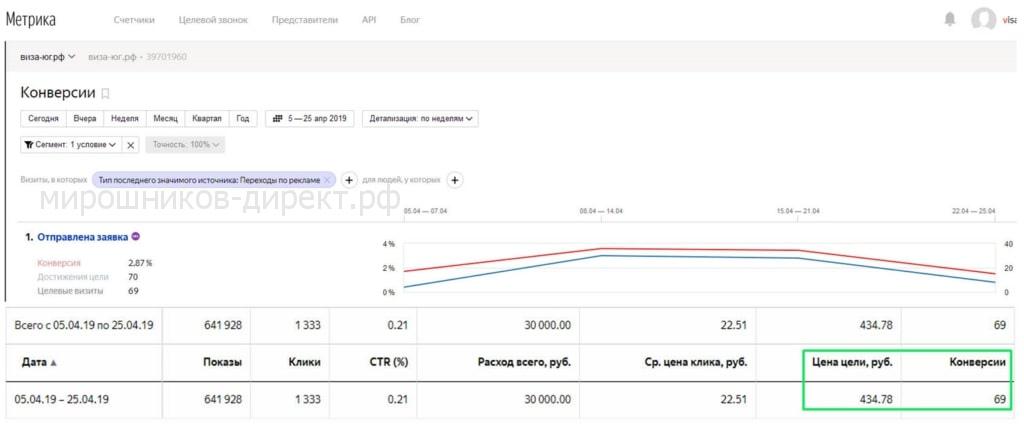This screenshot has height=424, width=1024.
Task: Sort the table by Дата column
Action: point(39,363)
